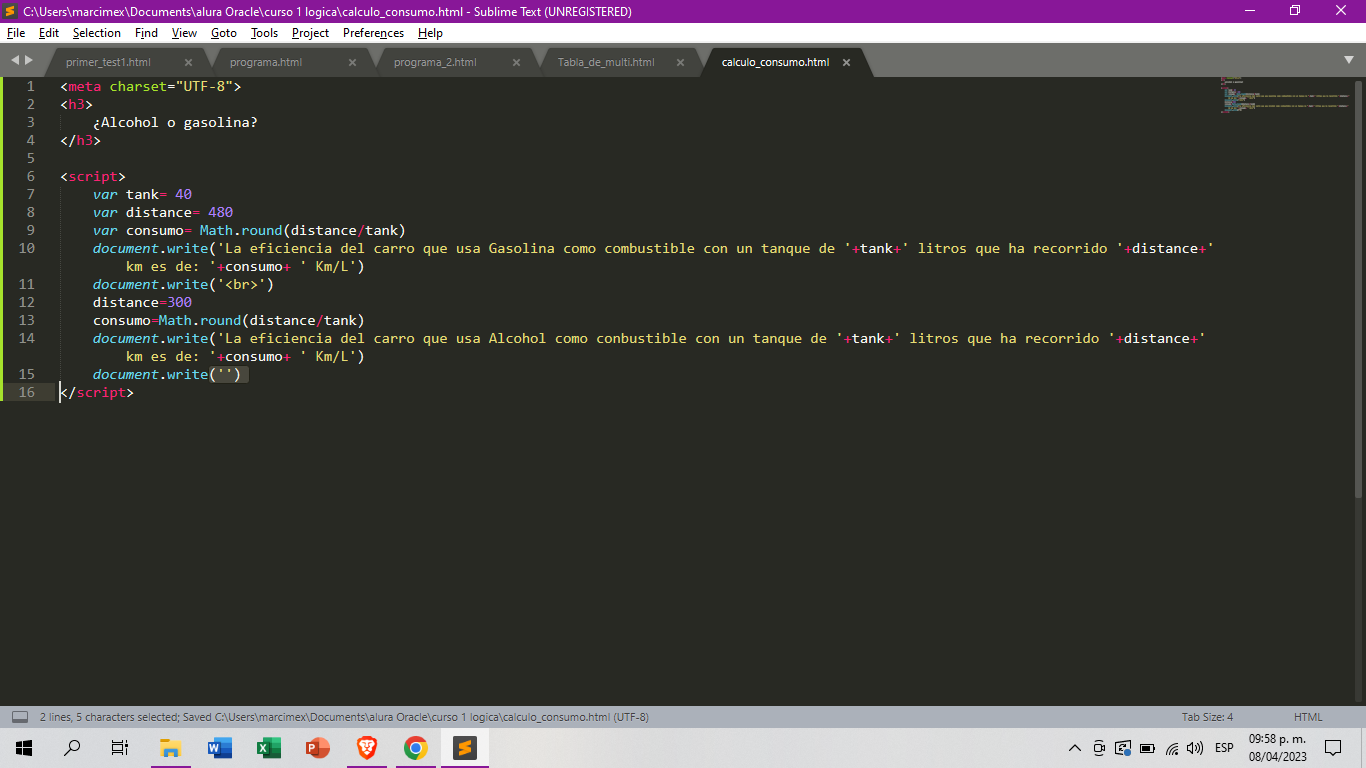Screen dimensions: 1366x768
Task: Close the primer_test1.html tab
Action: click(x=188, y=62)
